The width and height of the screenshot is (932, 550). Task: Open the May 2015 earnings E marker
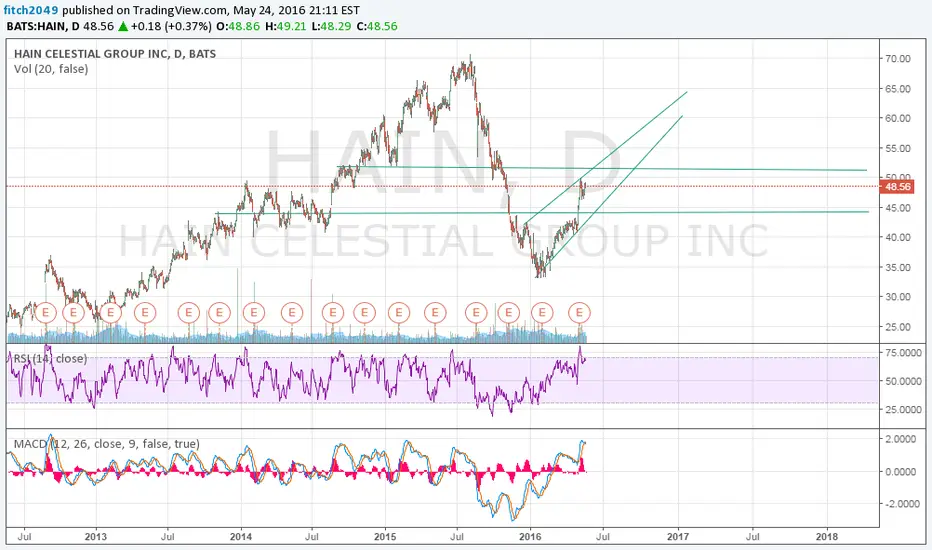(435, 312)
